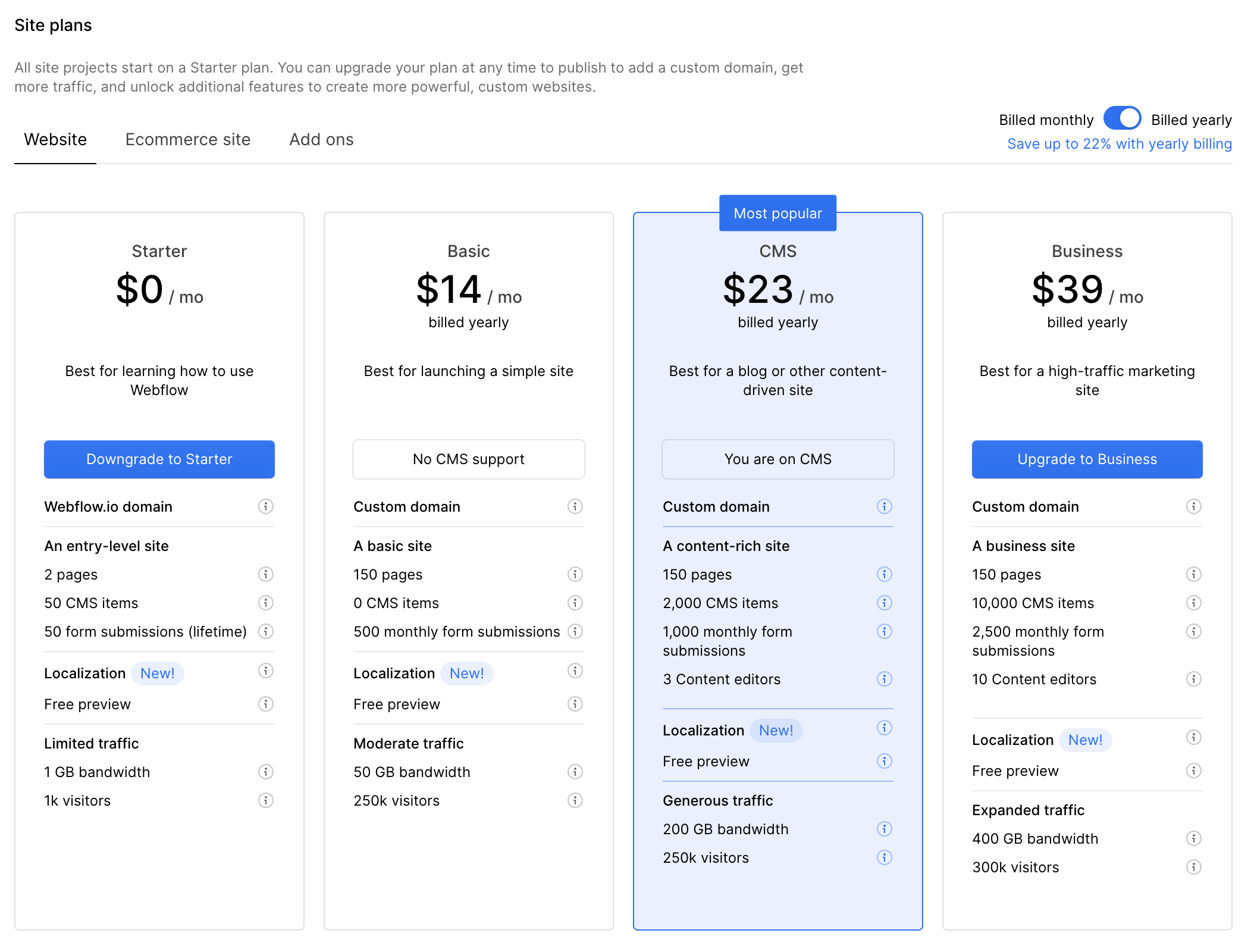Viewport: 1254px width, 952px height.
Task: Show info for 10,000 CMS items
Action: (x=1194, y=603)
